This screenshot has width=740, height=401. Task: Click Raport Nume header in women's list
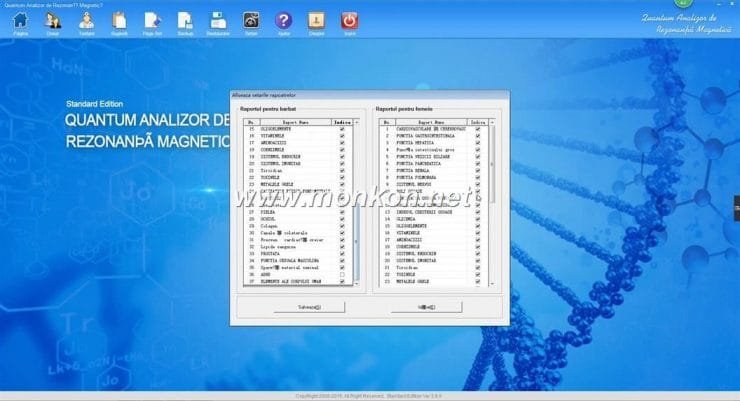click(431, 122)
